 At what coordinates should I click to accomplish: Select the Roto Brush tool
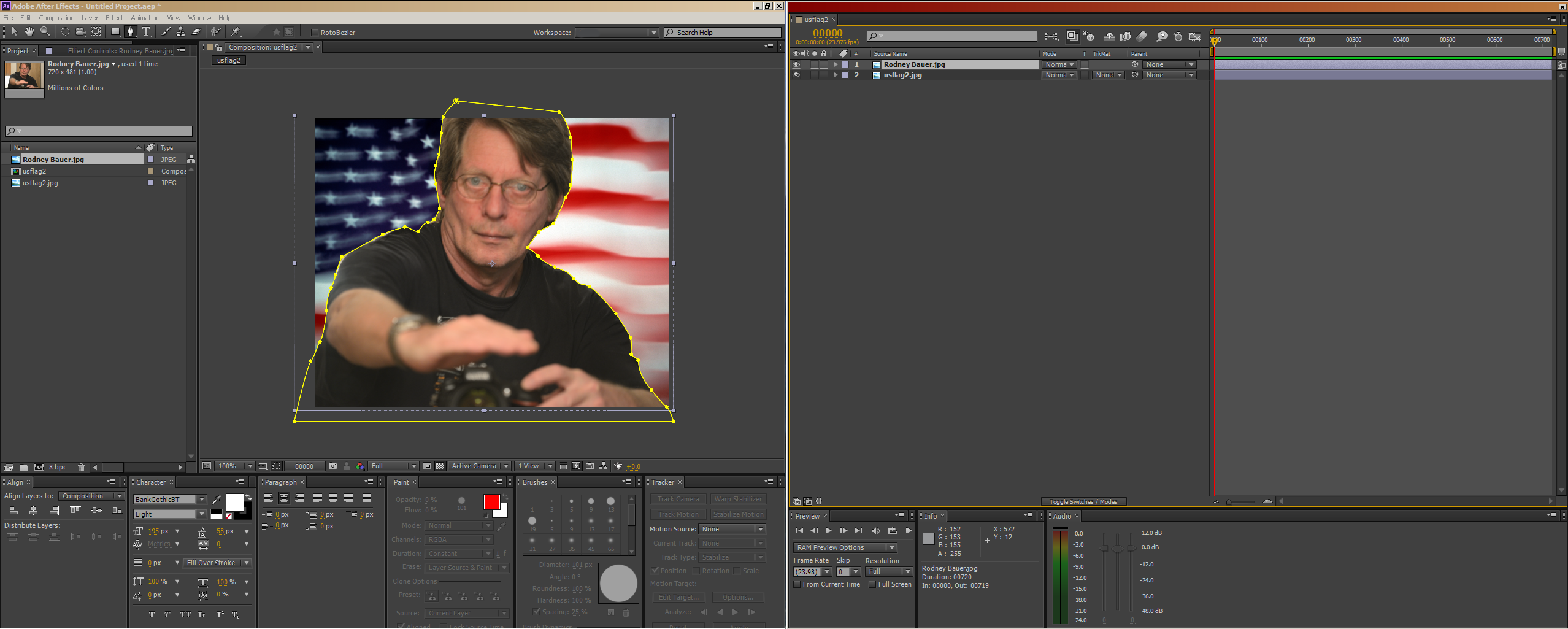[216, 31]
